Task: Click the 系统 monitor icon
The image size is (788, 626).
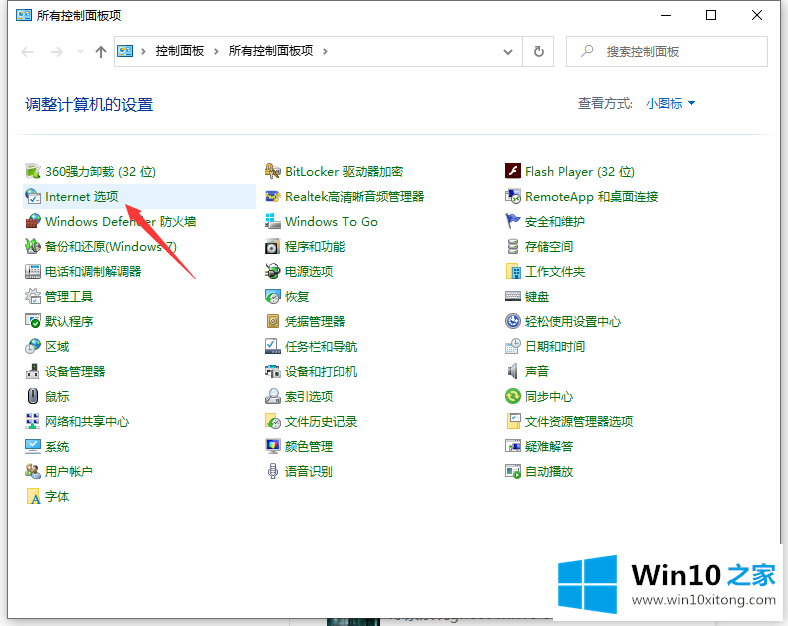Action: [33, 446]
